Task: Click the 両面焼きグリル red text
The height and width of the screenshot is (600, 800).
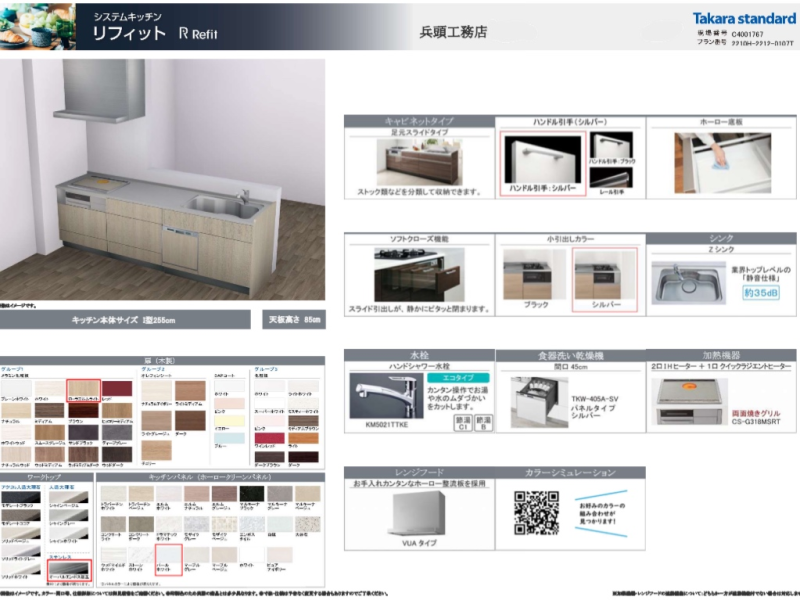Action: 756,414
